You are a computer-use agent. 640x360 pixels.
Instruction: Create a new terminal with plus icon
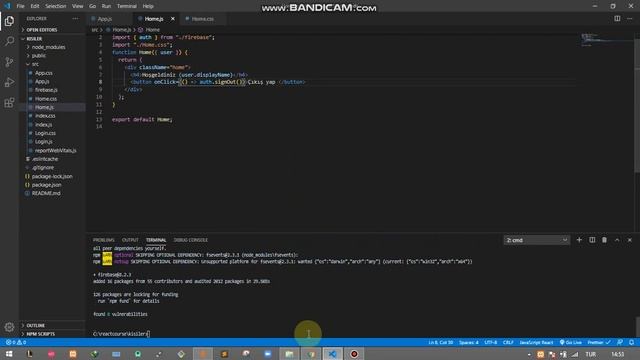579,240
